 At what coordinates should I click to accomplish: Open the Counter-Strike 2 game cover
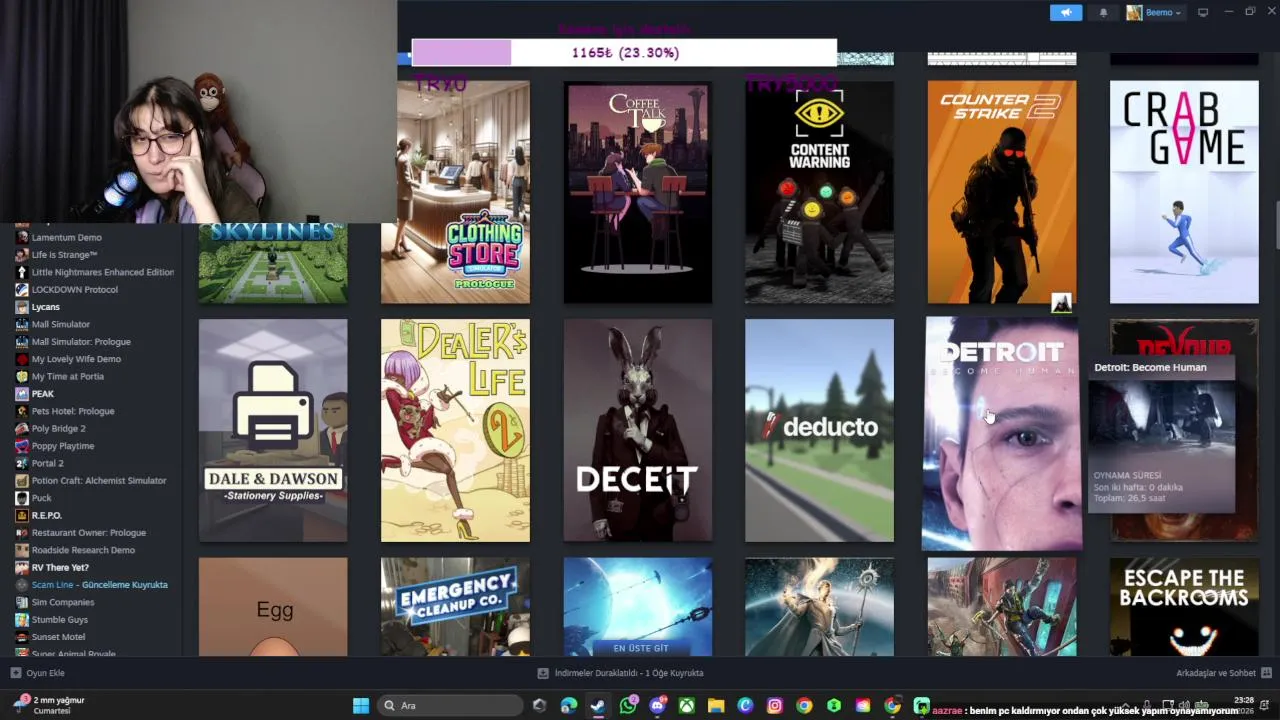click(x=1002, y=192)
